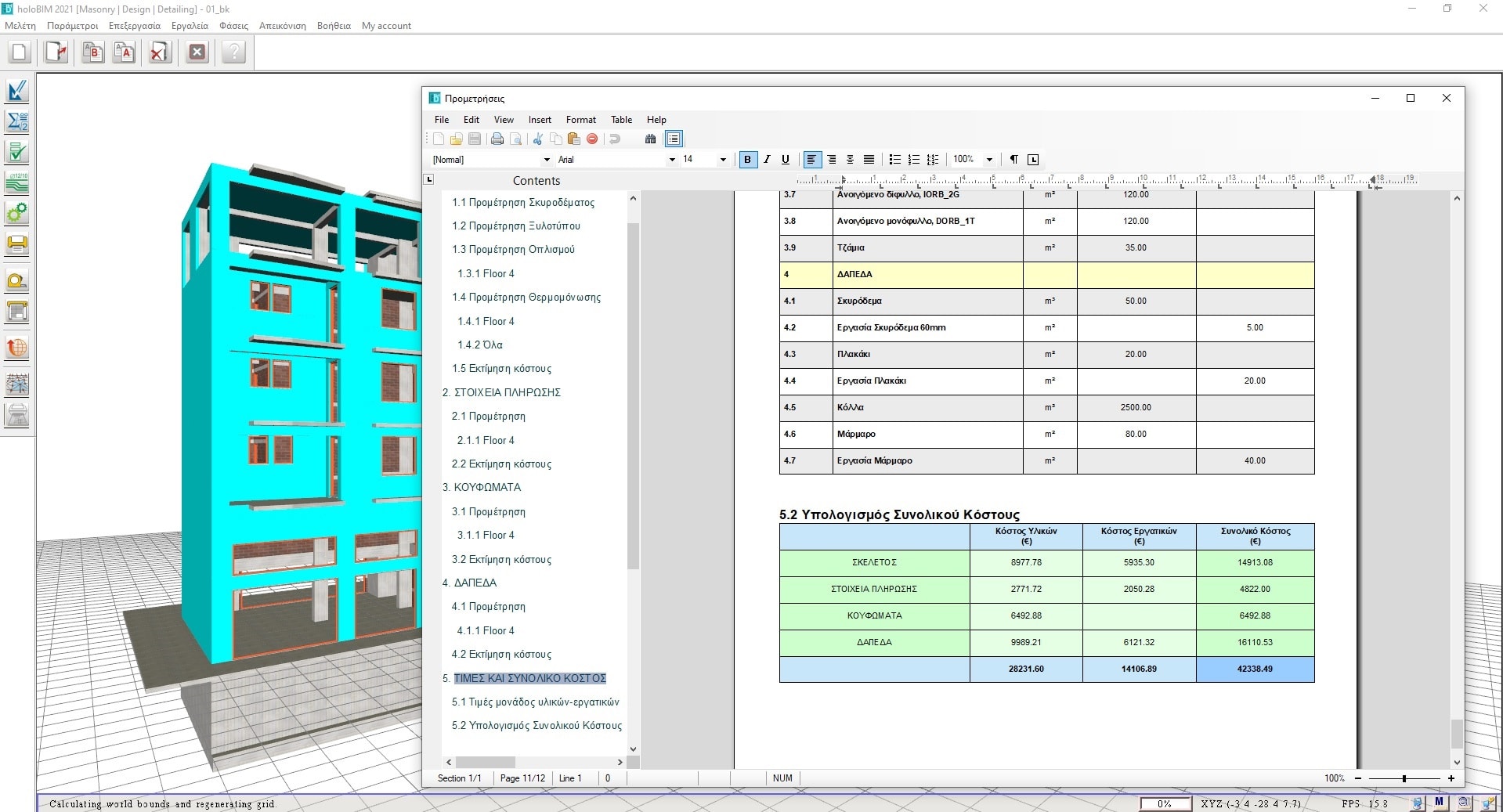Click the save icon in report toolbar

[x=475, y=139]
